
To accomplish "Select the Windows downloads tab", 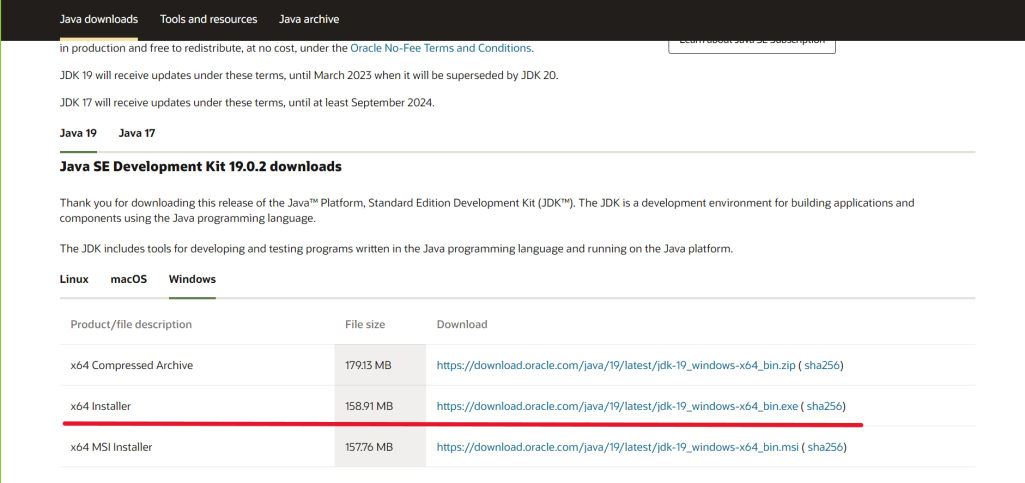I will tap(192, 279).
